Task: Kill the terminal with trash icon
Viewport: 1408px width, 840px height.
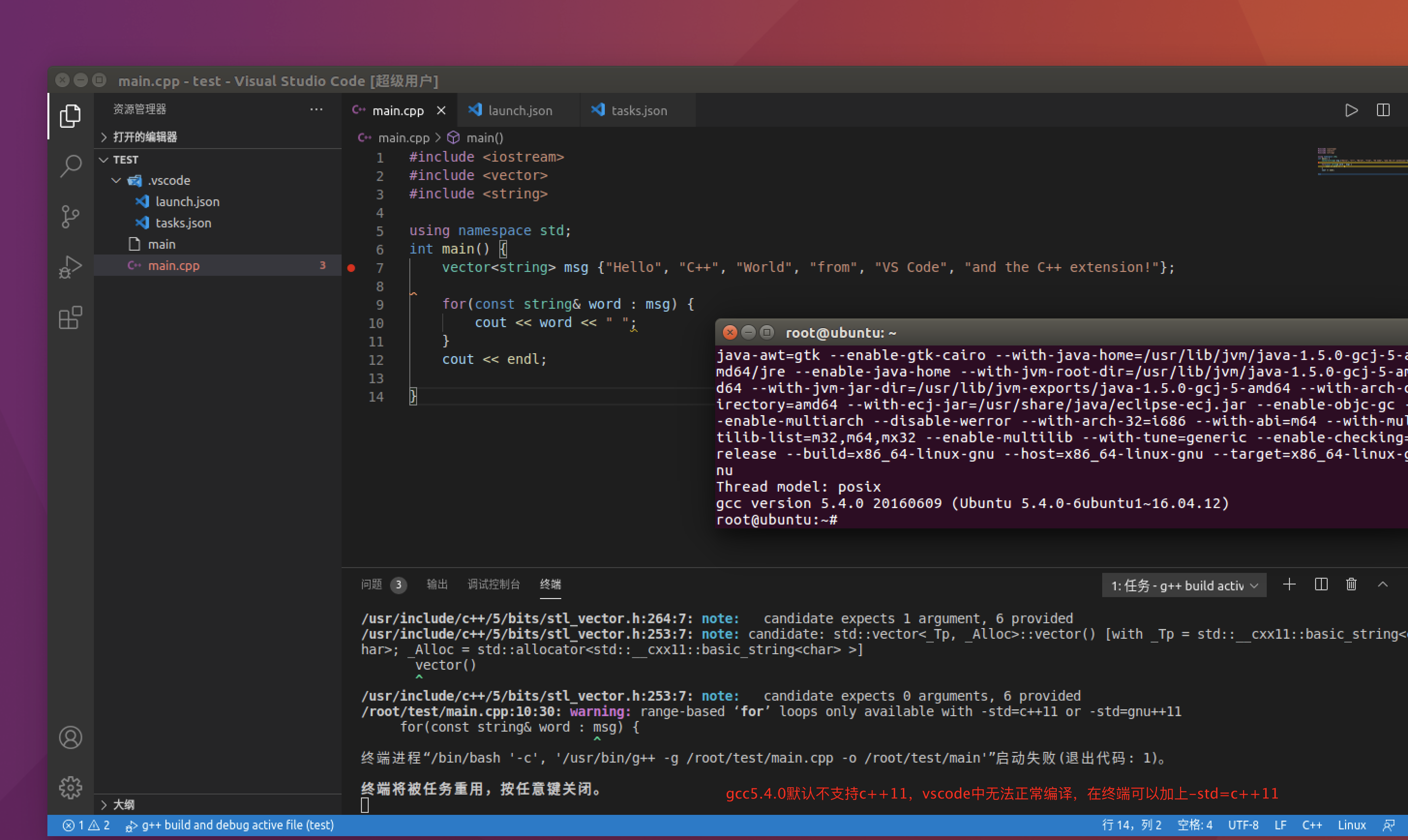Action: [x=1351, y=585]
